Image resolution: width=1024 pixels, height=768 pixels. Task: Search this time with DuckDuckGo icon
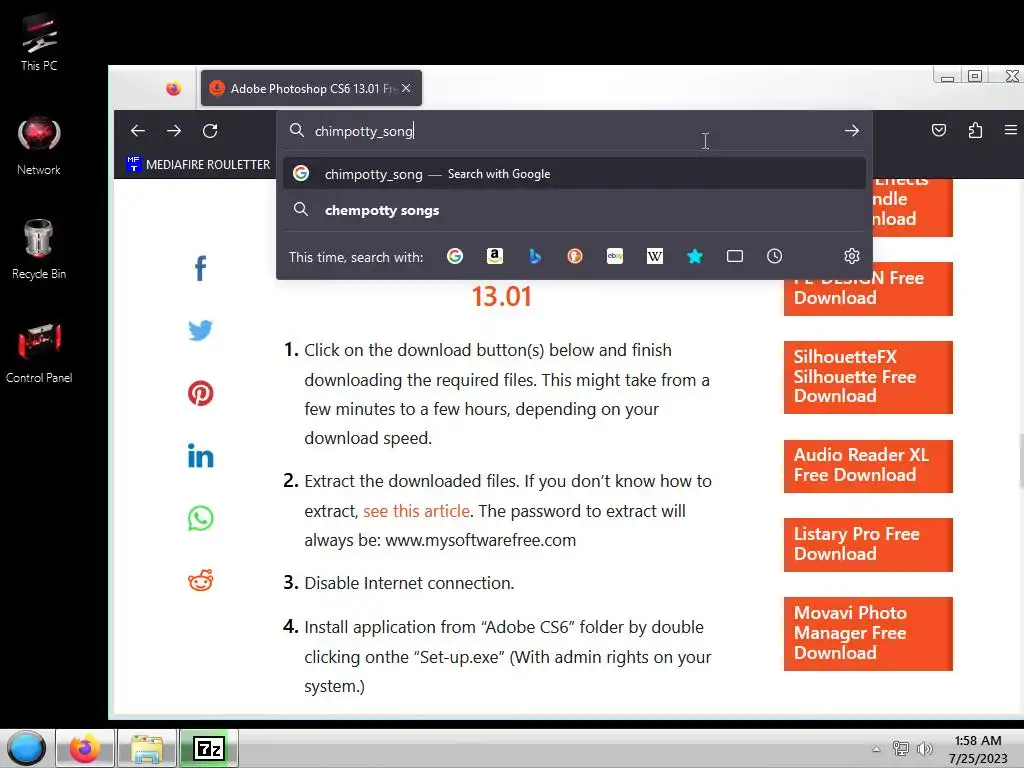(x=575, y=256)
